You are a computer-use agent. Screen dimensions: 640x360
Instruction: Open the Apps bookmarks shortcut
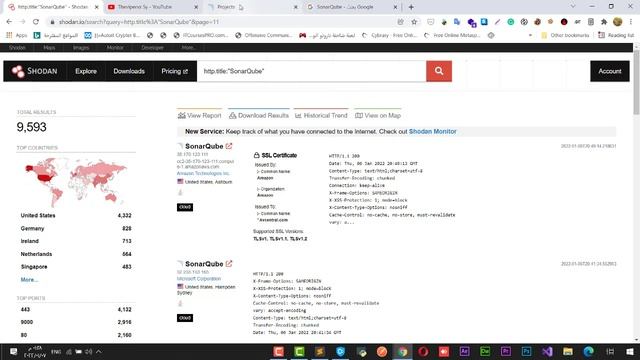click(x=17, y=36)
